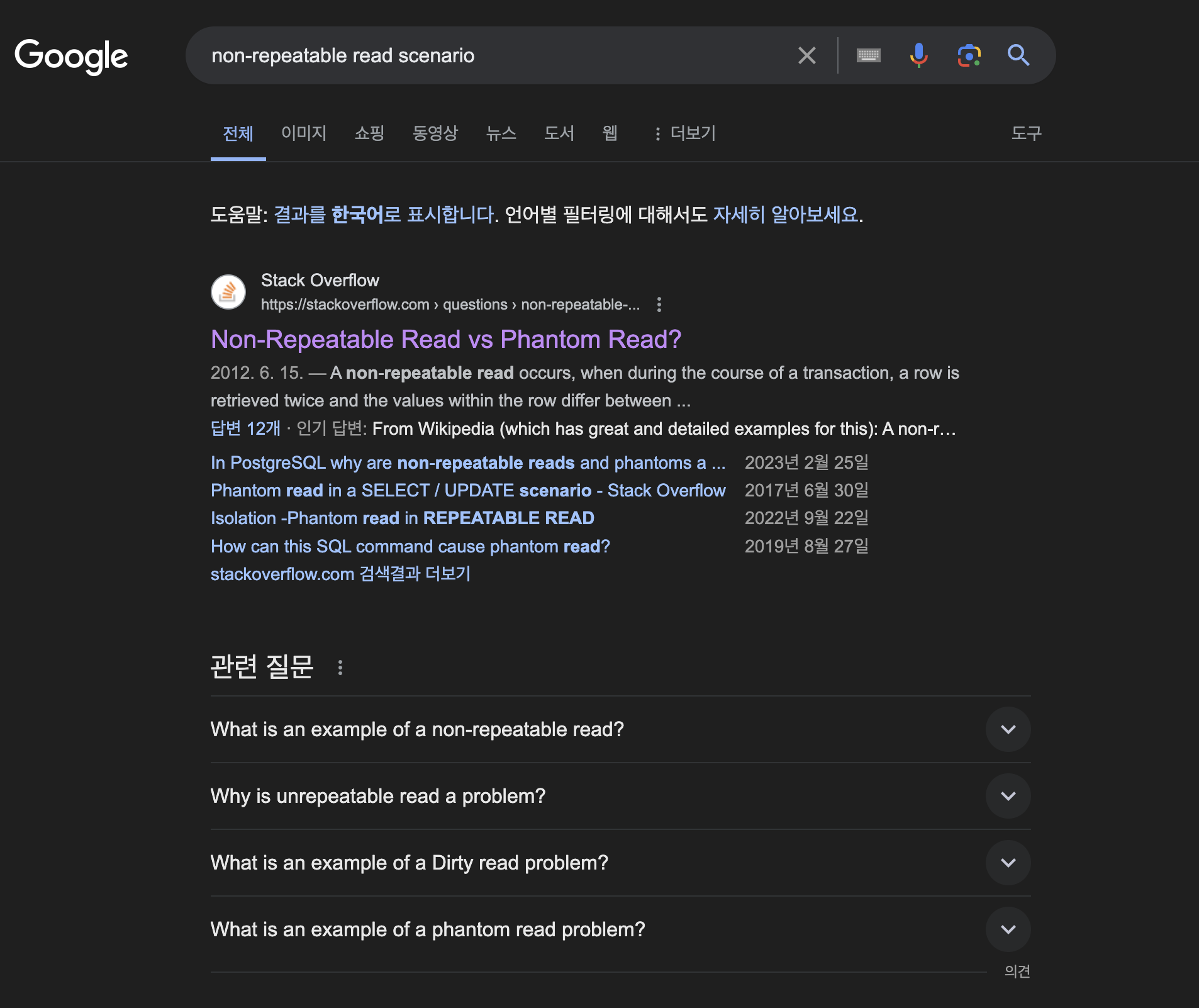Open Non-Repeatable Read vs Phantom Read result
Image resolution: width=1199 pixels, height=1008 pixels.
[x=446, y=339]
